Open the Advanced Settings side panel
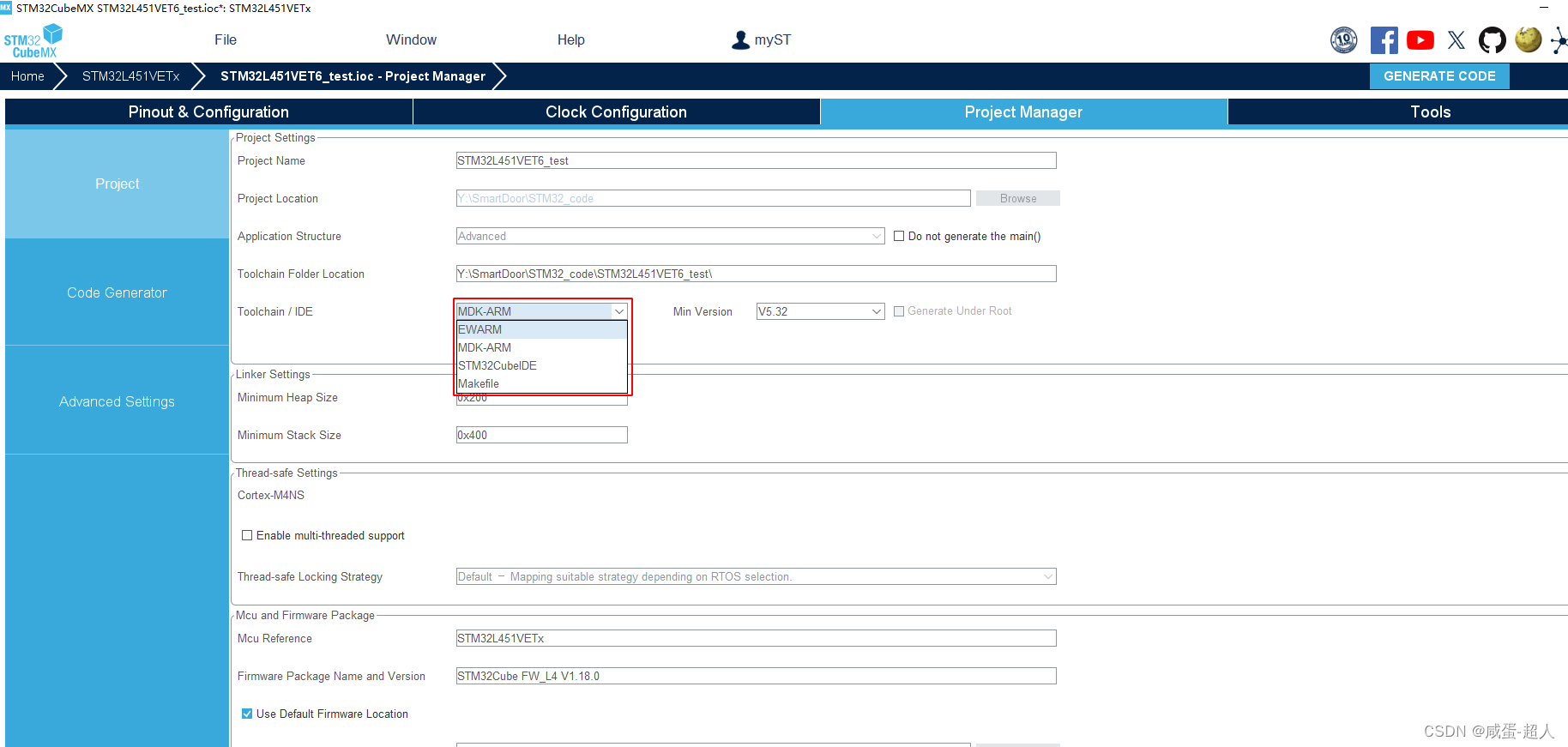The image size is (1568, 747). [x=117, y=401]
